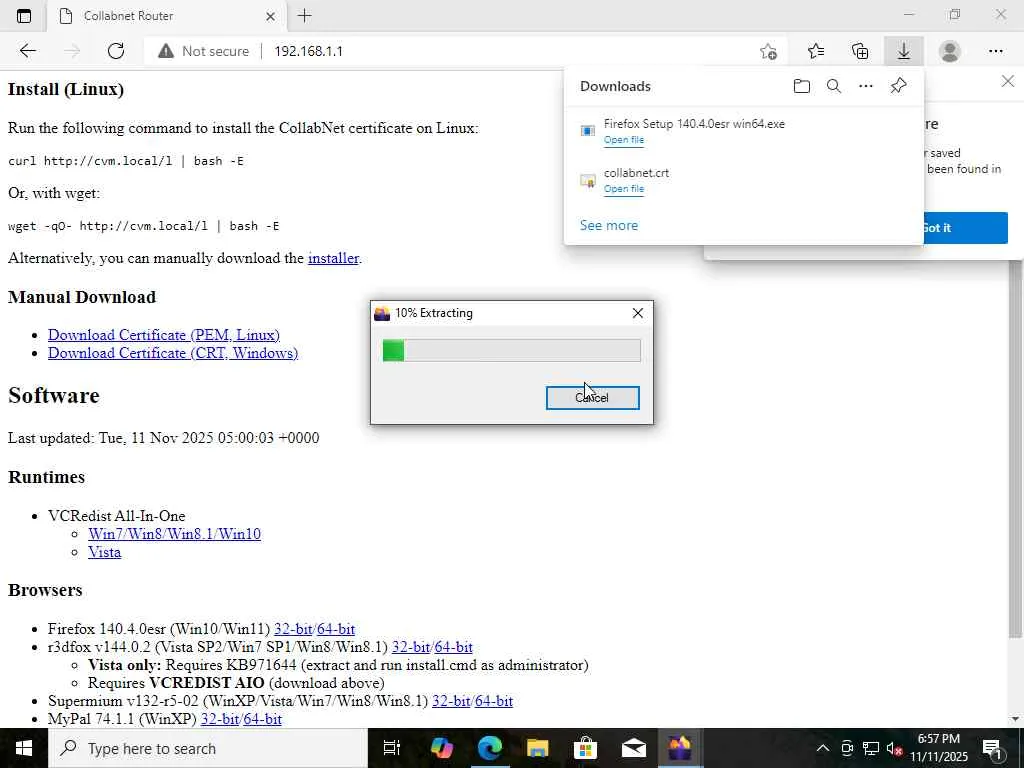Screen dimensions: 1024x768
Task: Open a new tab with the plus button
Action: pyautogui.click(x=304, y=16)
